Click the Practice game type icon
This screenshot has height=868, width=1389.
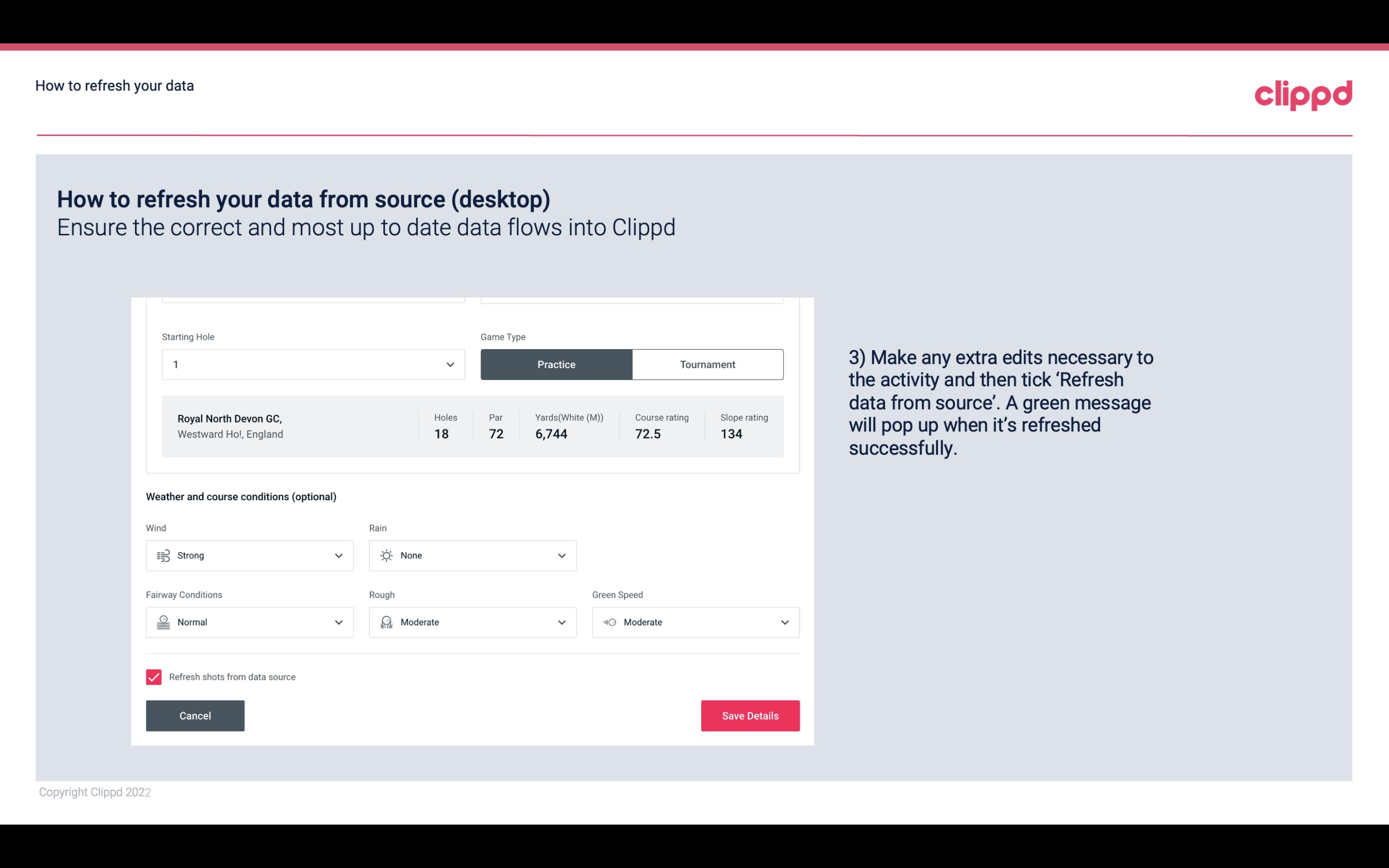coord(556,364)
